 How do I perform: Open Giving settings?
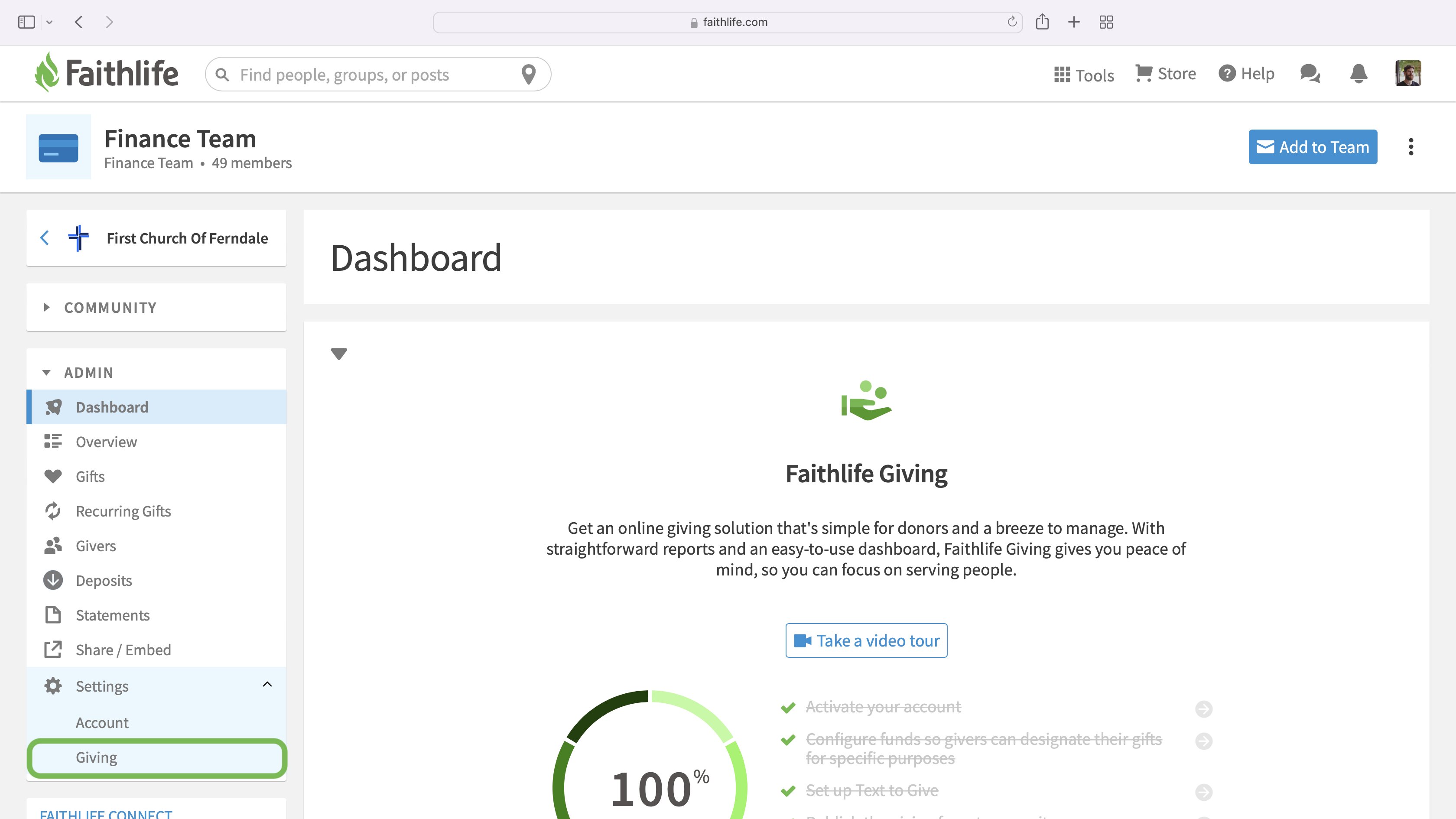point(156,757)
